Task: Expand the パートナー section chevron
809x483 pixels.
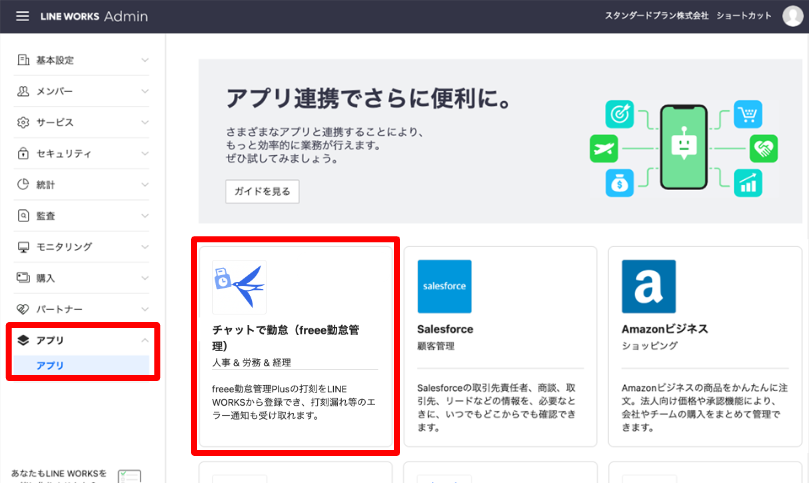Action: (x=145, y=309)
